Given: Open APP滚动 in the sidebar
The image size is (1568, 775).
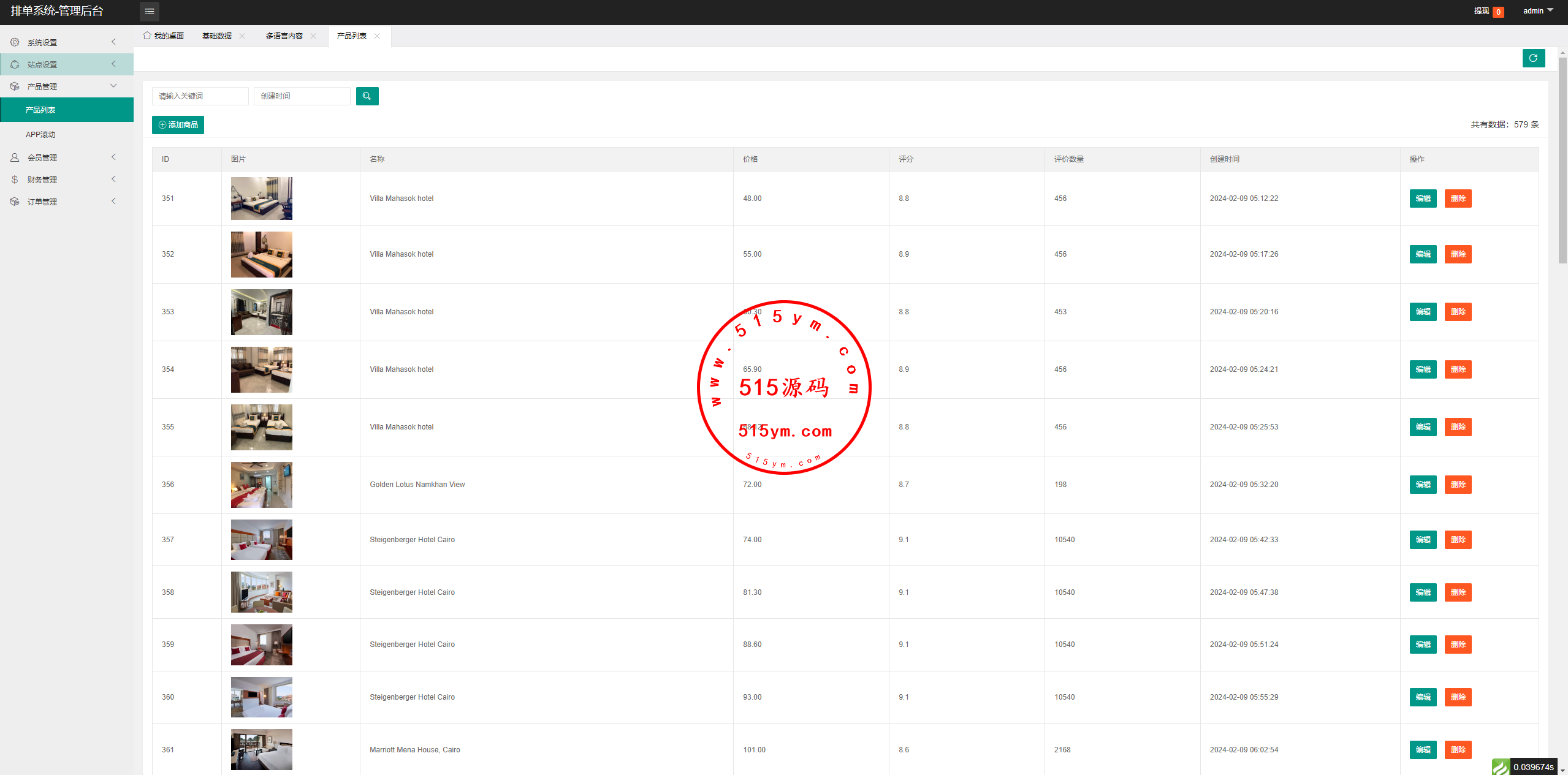Looking at the screenshot, I should 40,135.
